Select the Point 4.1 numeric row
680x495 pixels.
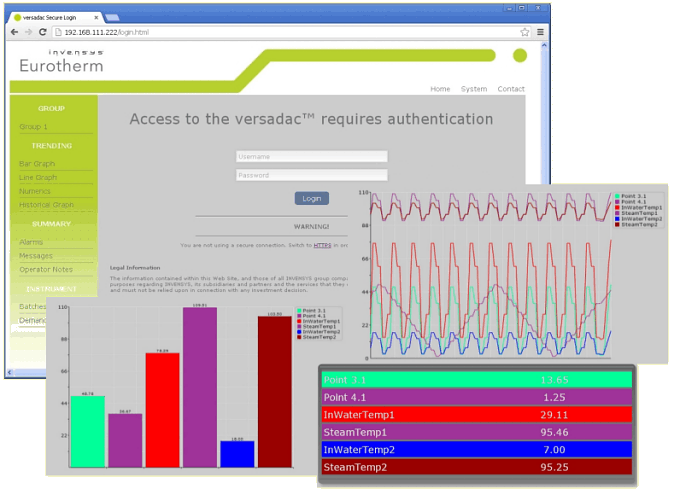coord(477,397)
